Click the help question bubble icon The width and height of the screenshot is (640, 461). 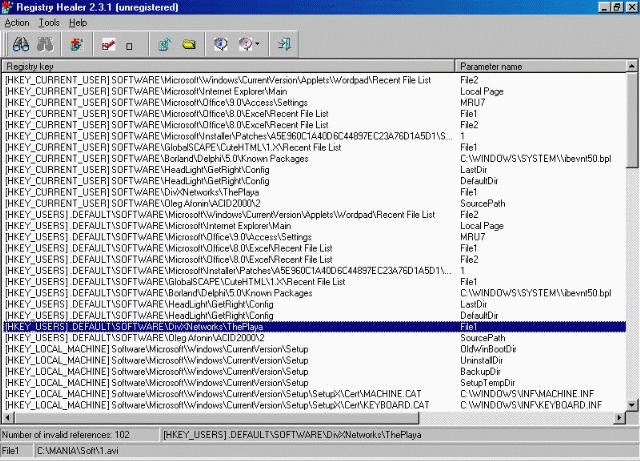click(245, 44)
